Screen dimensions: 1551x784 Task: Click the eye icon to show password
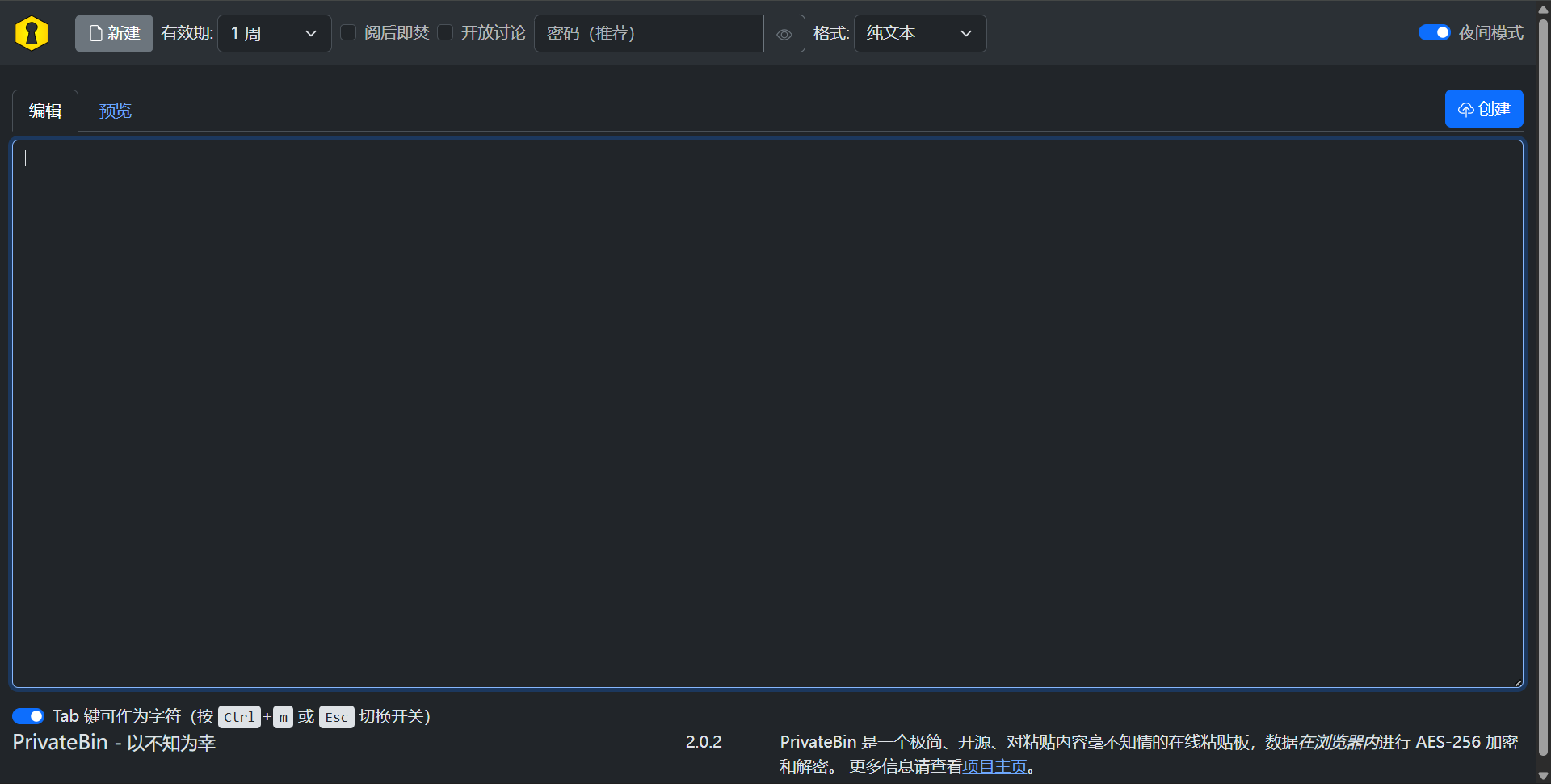(784, 34)
